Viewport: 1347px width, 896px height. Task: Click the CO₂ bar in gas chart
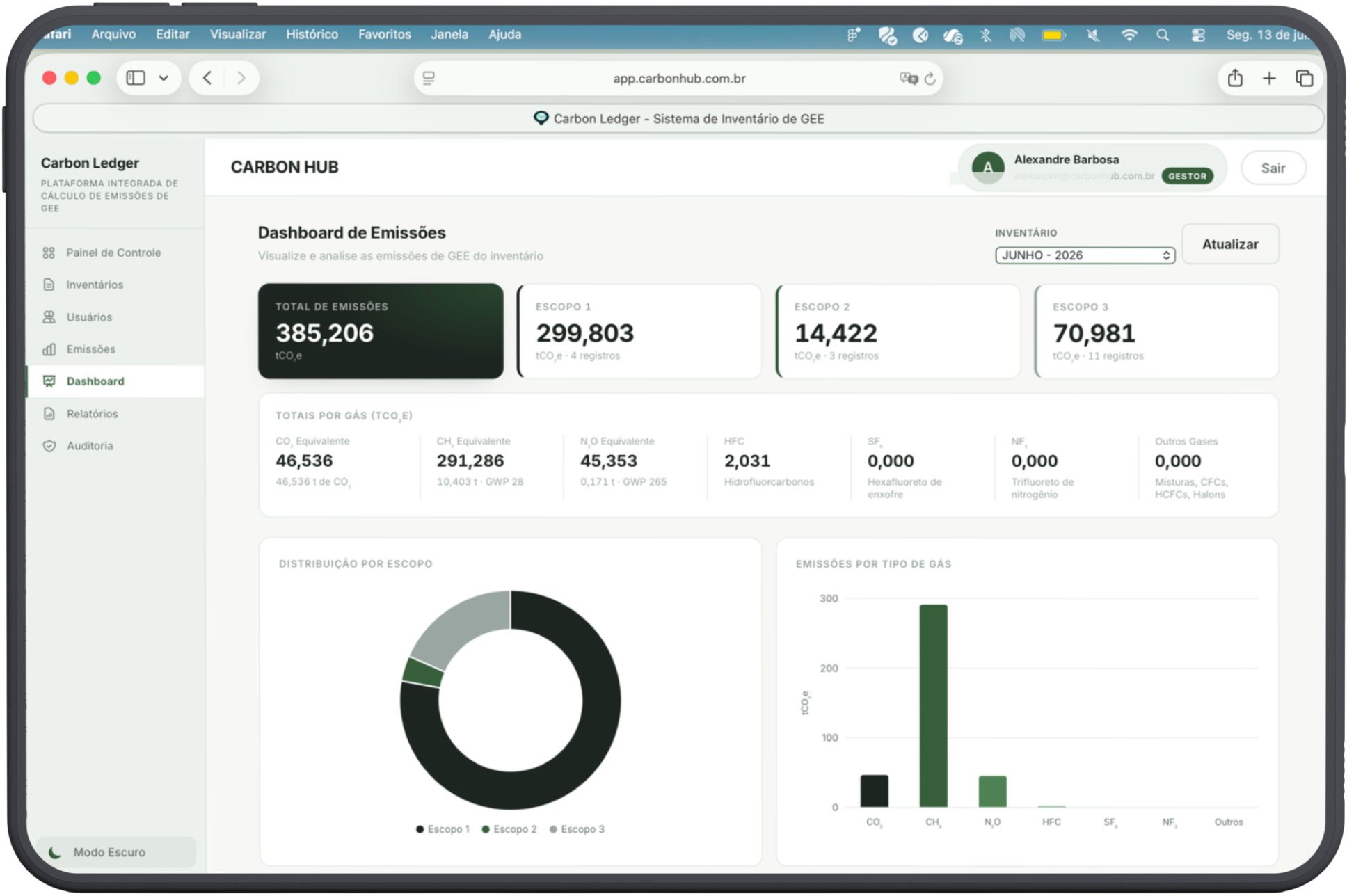(874, 791)
